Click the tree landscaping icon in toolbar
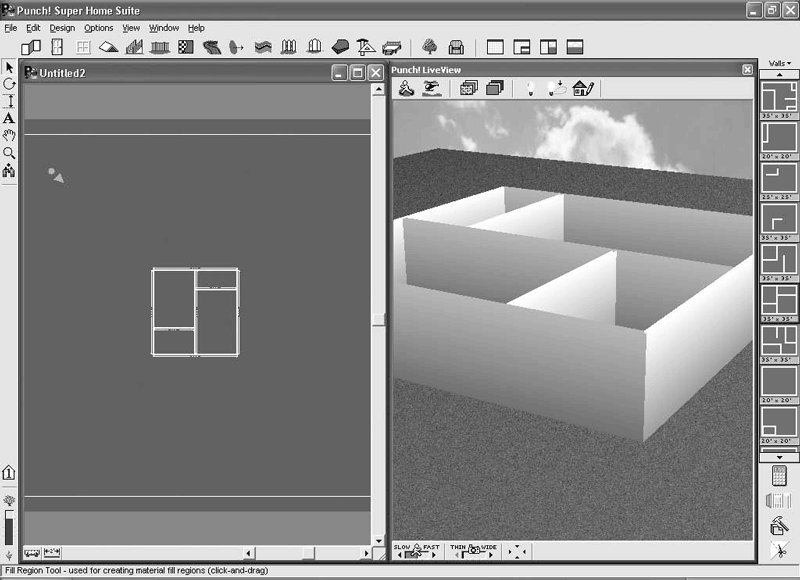800x580 pixels. click(430, 47)
